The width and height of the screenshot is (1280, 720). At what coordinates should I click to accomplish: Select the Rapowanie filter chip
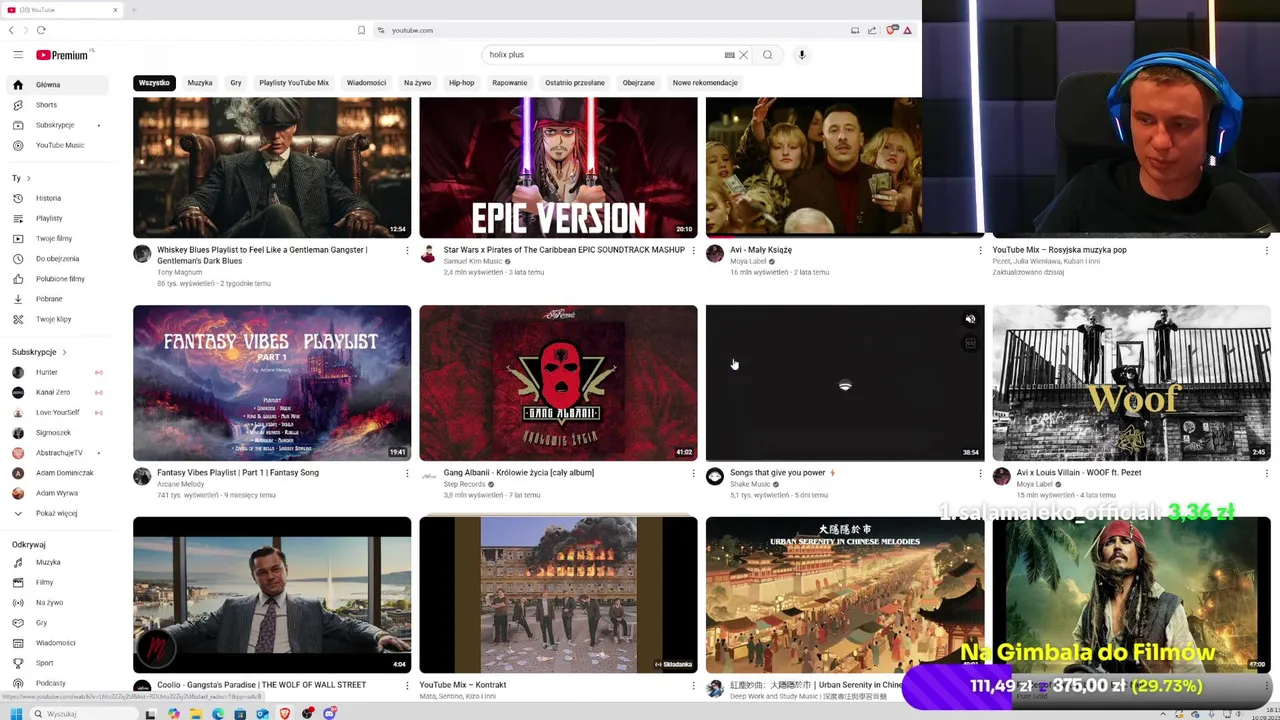509,83
